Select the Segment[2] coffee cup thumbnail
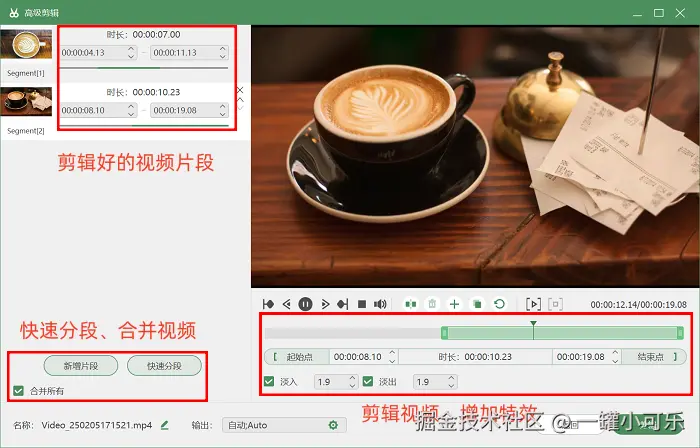Viewport: 700px width, 448px height. click(26, 101)
